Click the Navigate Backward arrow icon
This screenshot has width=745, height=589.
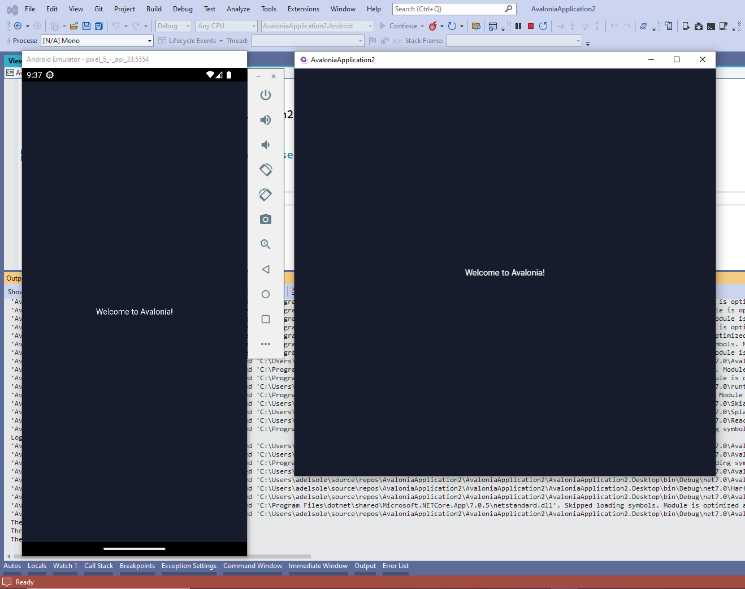tap(18, 26)
